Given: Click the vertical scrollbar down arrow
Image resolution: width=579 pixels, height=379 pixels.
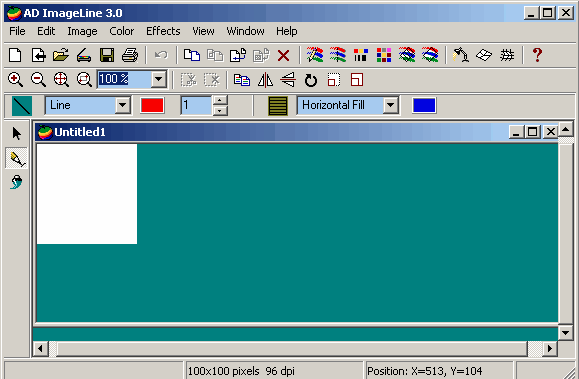Looking at the screenshot, I should coord(565,332).
